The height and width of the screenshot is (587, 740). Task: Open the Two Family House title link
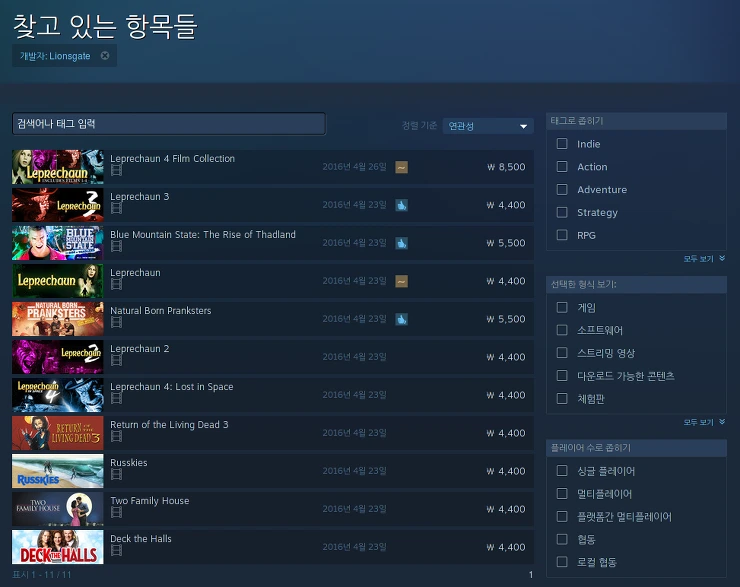(x=150, y=501)
